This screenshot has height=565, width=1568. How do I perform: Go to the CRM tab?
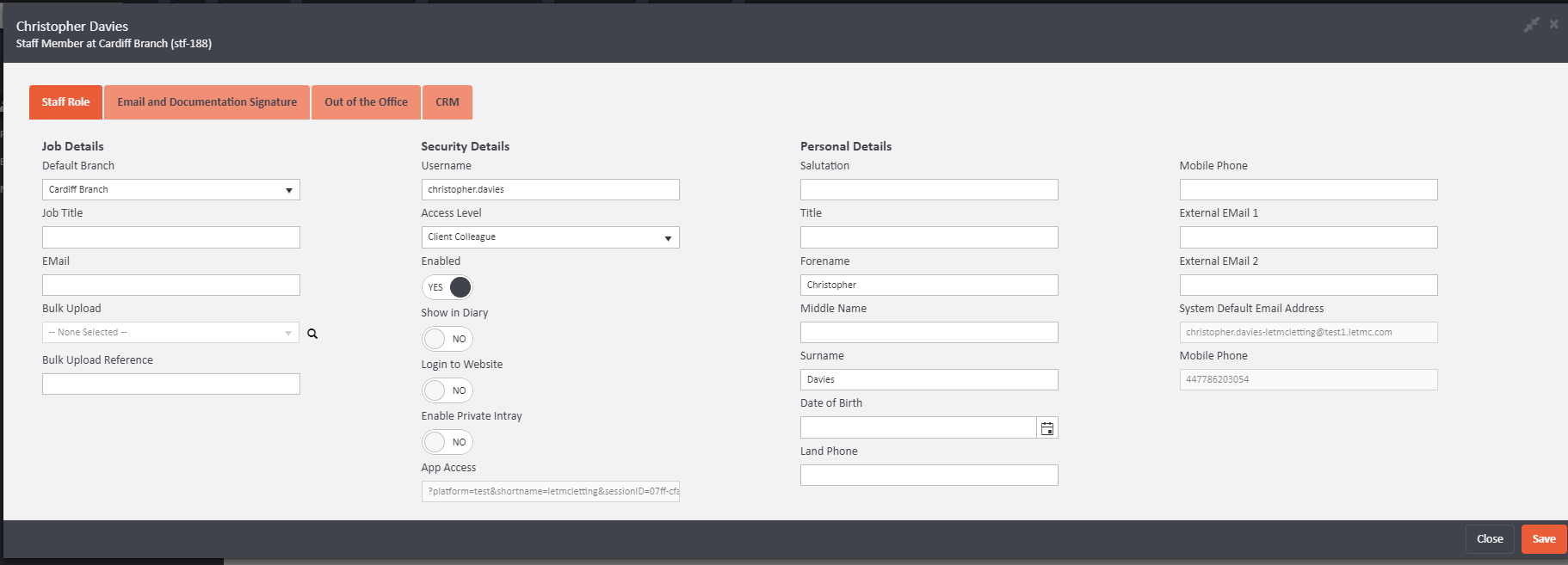447,102
